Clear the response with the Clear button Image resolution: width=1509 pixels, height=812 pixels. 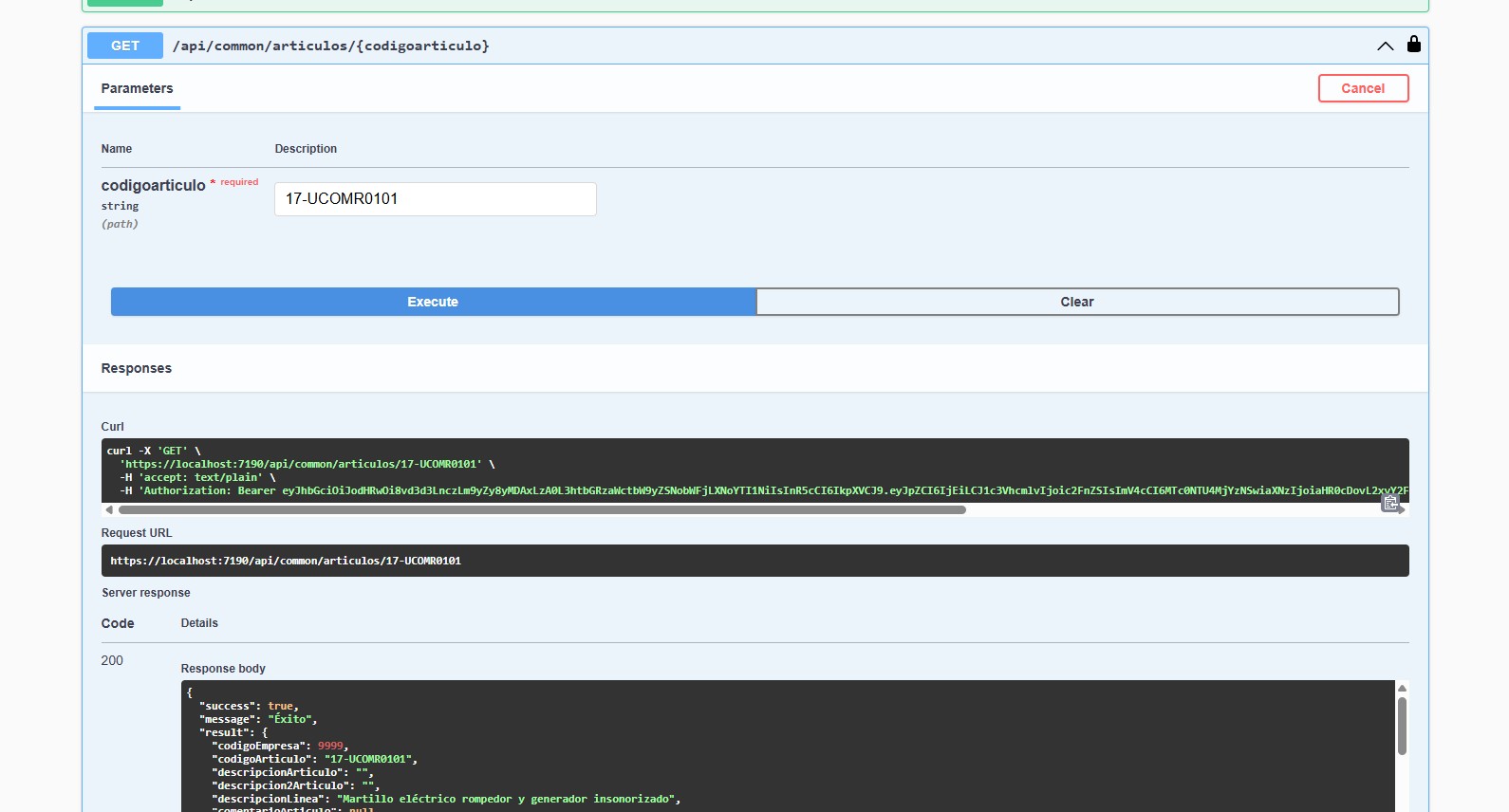point(1077,302)
